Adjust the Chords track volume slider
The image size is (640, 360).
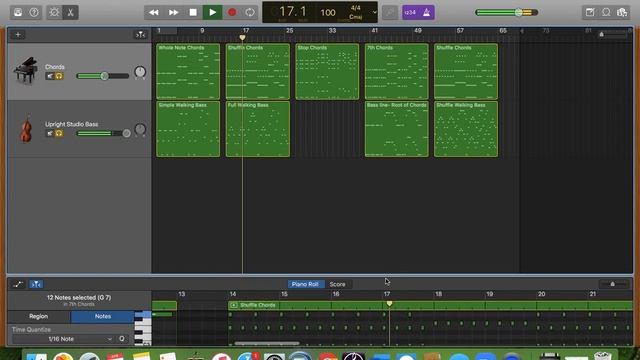click(102, 76)
